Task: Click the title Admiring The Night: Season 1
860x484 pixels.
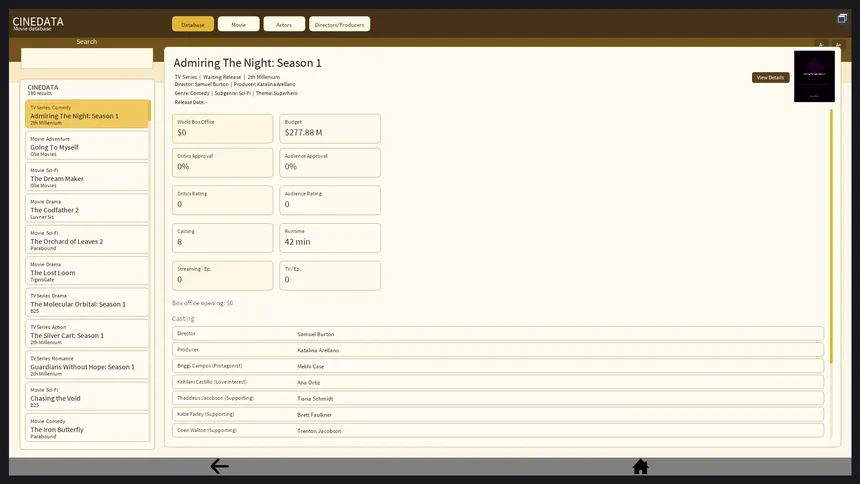Action: (x=247, y=63)
